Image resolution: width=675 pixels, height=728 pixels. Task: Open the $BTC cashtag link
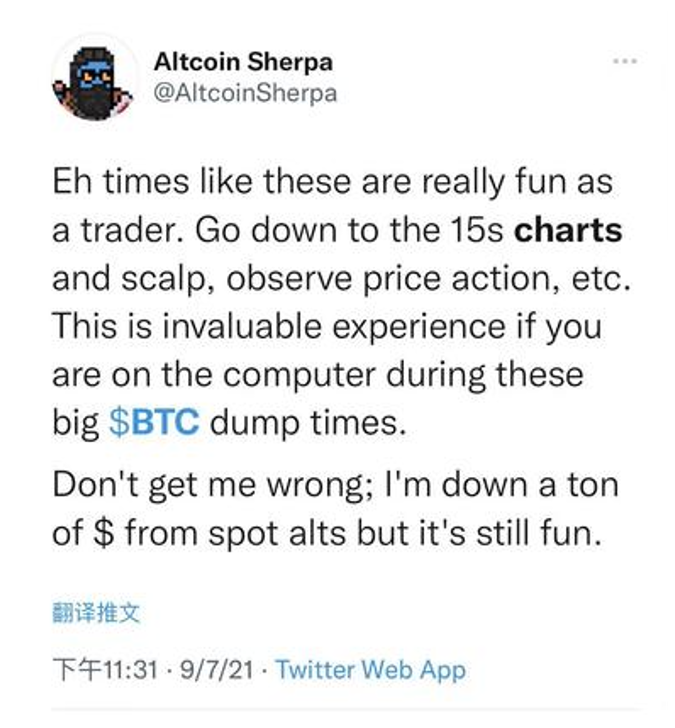point(154,422)
